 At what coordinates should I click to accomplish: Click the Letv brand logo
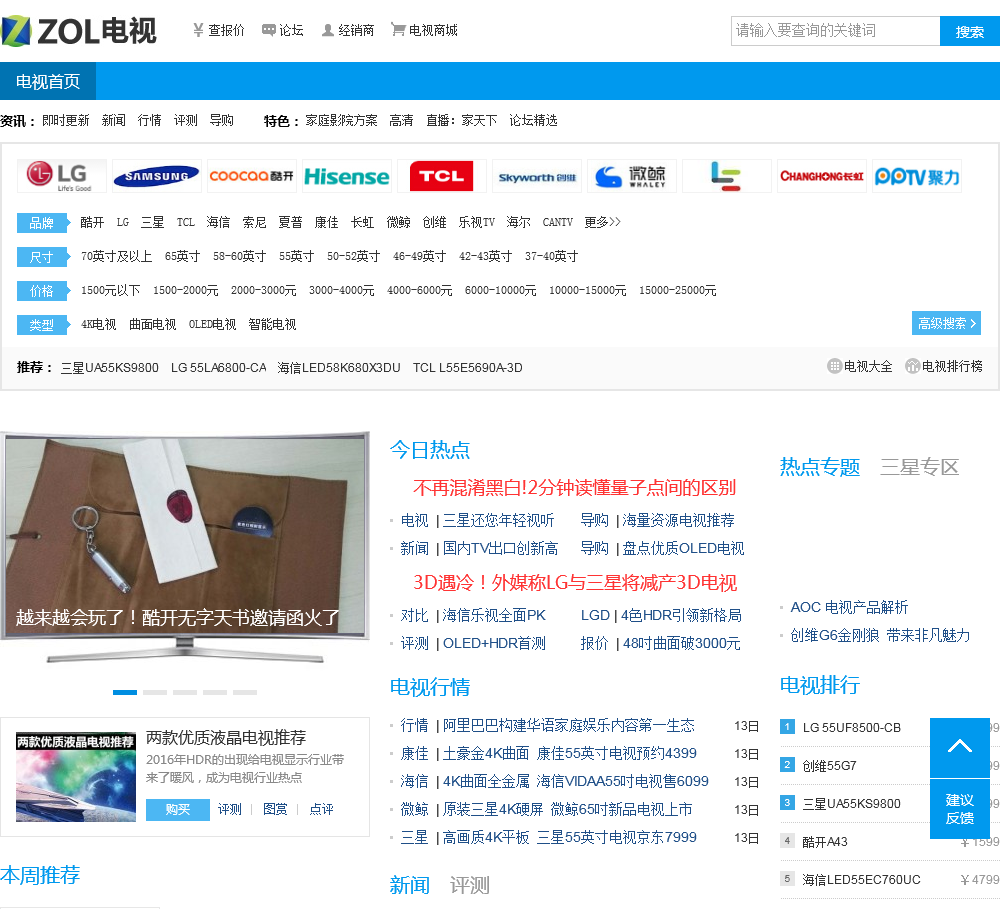tap(726, 176)
